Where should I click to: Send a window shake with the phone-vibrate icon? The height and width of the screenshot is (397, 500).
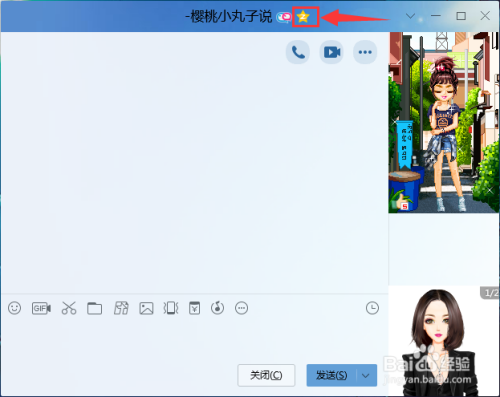(171, 308)
